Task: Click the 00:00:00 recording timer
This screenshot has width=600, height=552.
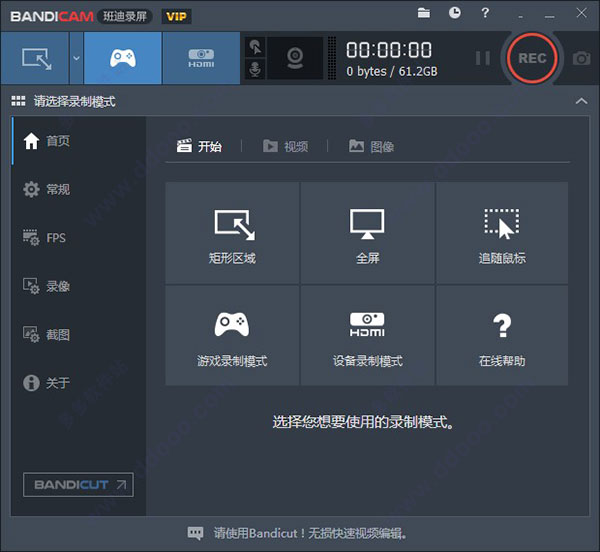Action: [x=389, y=50]
